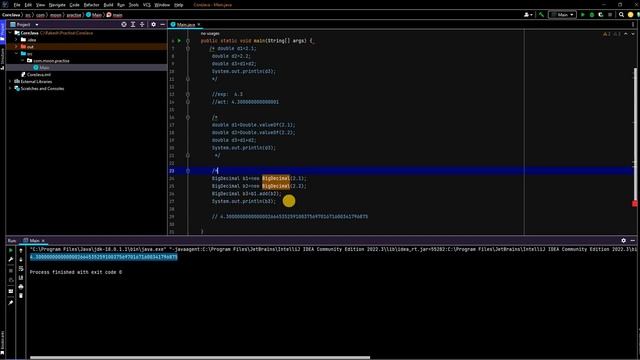Screen dimensions: 640x360
Task: Toggle the Structure tool window sidebar tab
Action: coord(2,58)
